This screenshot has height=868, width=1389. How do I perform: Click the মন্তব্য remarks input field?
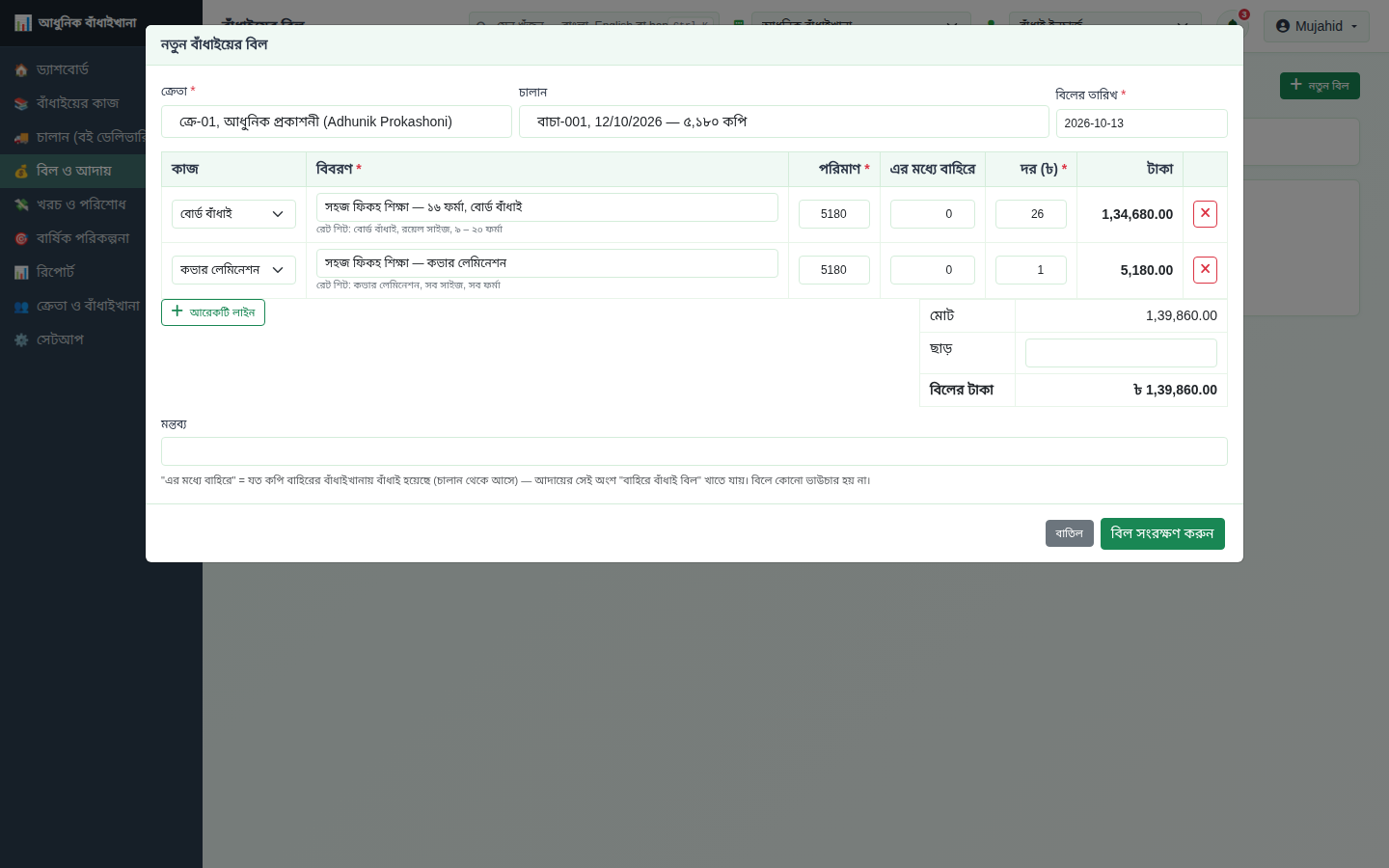point(694,451)
